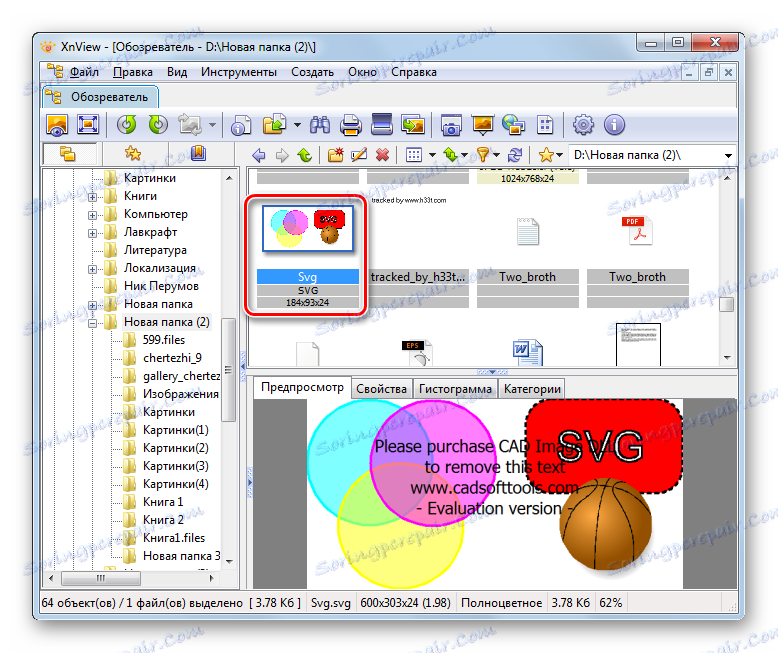Switch to the folders tree panel tab
The width and height of the screenshot is (778, 653).
click(68, 153)
